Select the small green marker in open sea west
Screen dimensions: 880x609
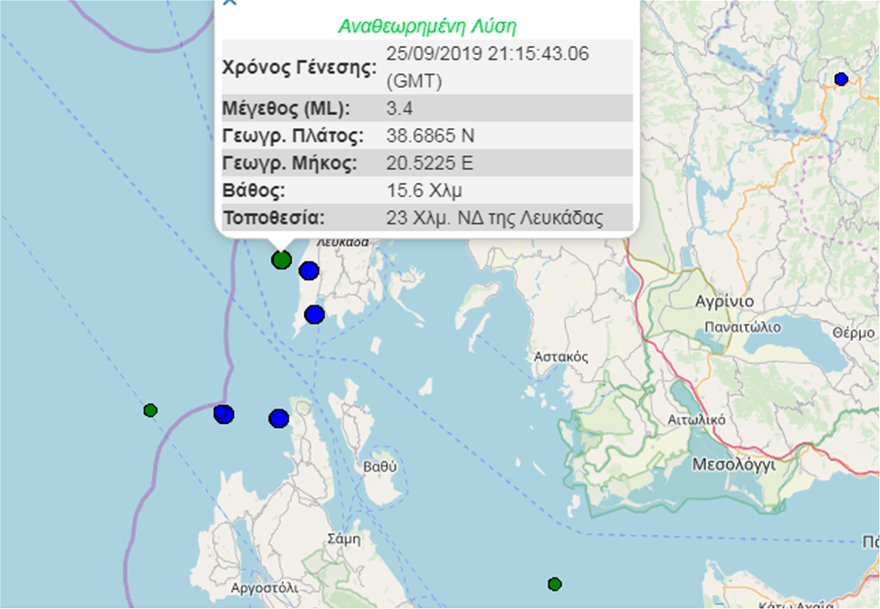pos(150,410)
